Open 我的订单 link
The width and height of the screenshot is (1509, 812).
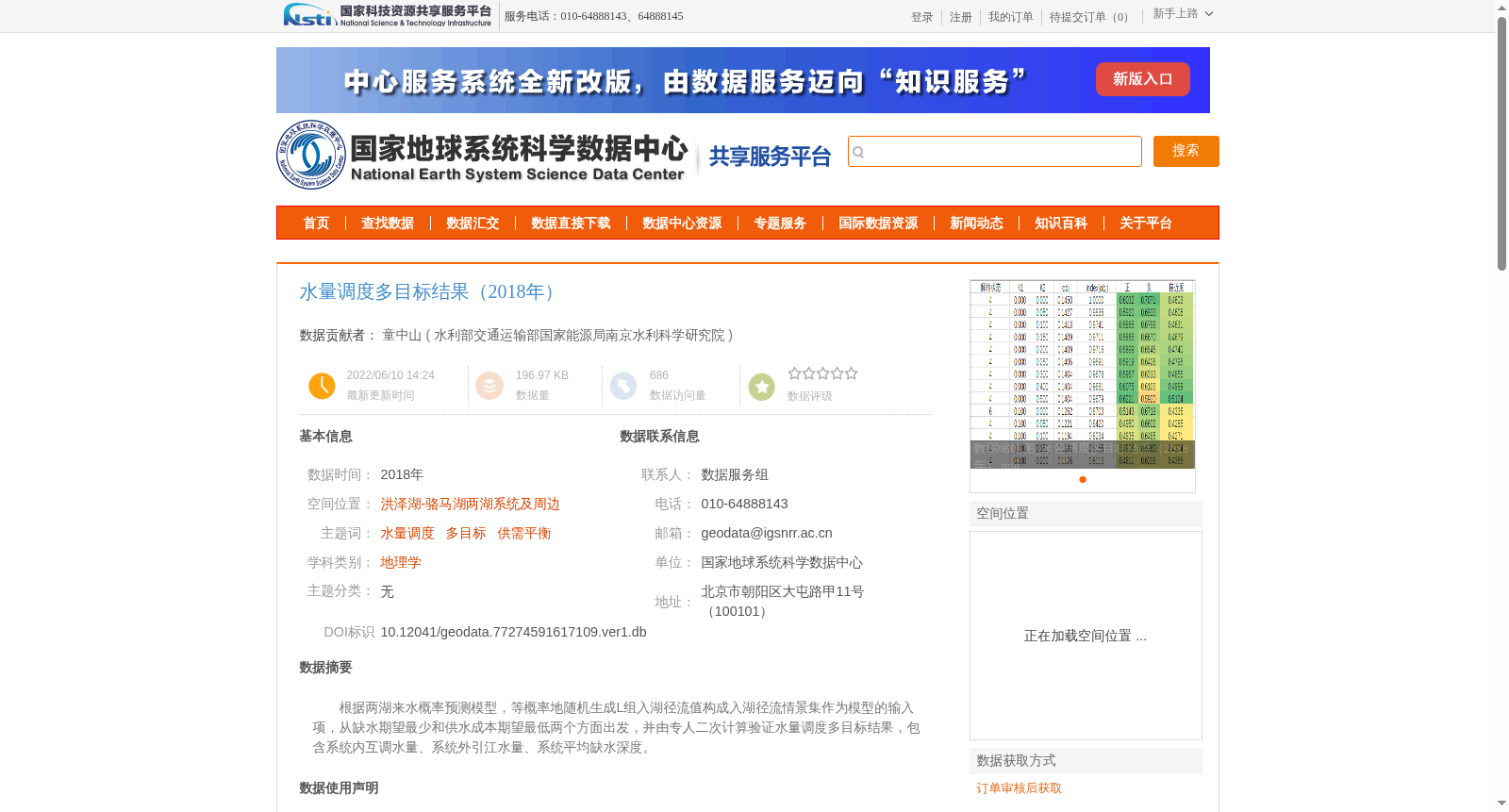click(x=1011, y=17)
